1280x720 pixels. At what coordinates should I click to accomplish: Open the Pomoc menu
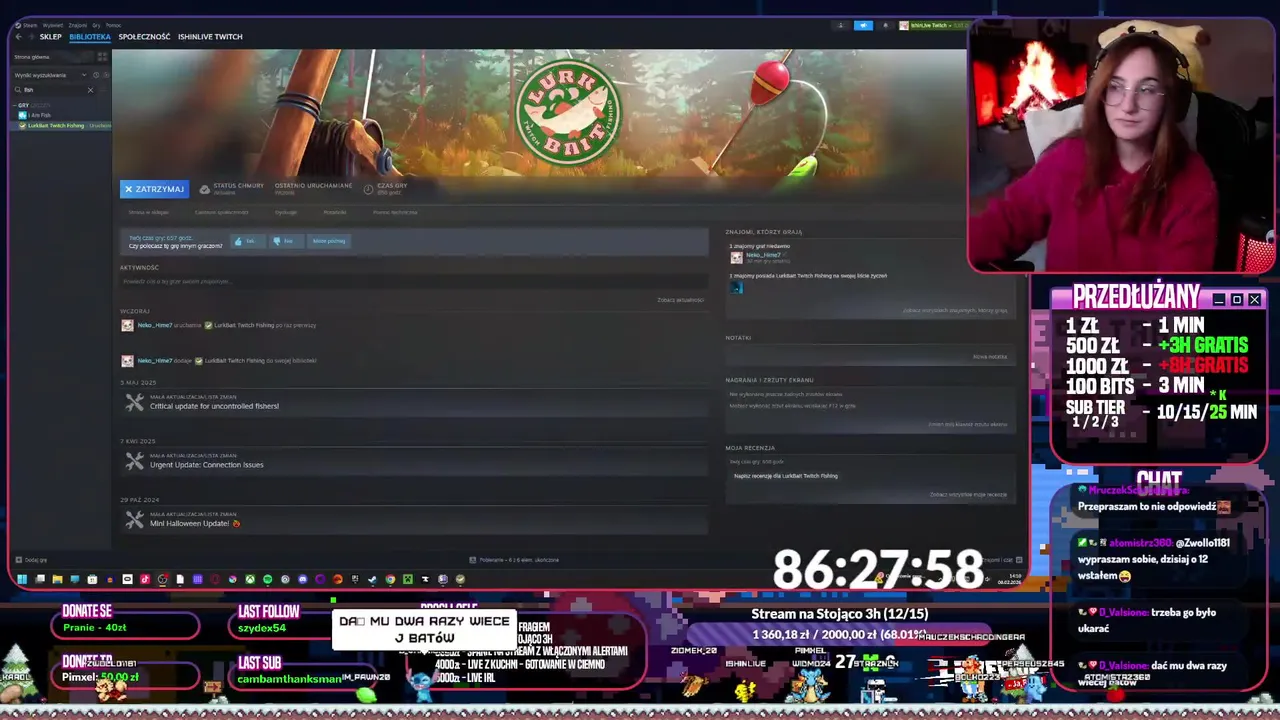click(113, 25)
